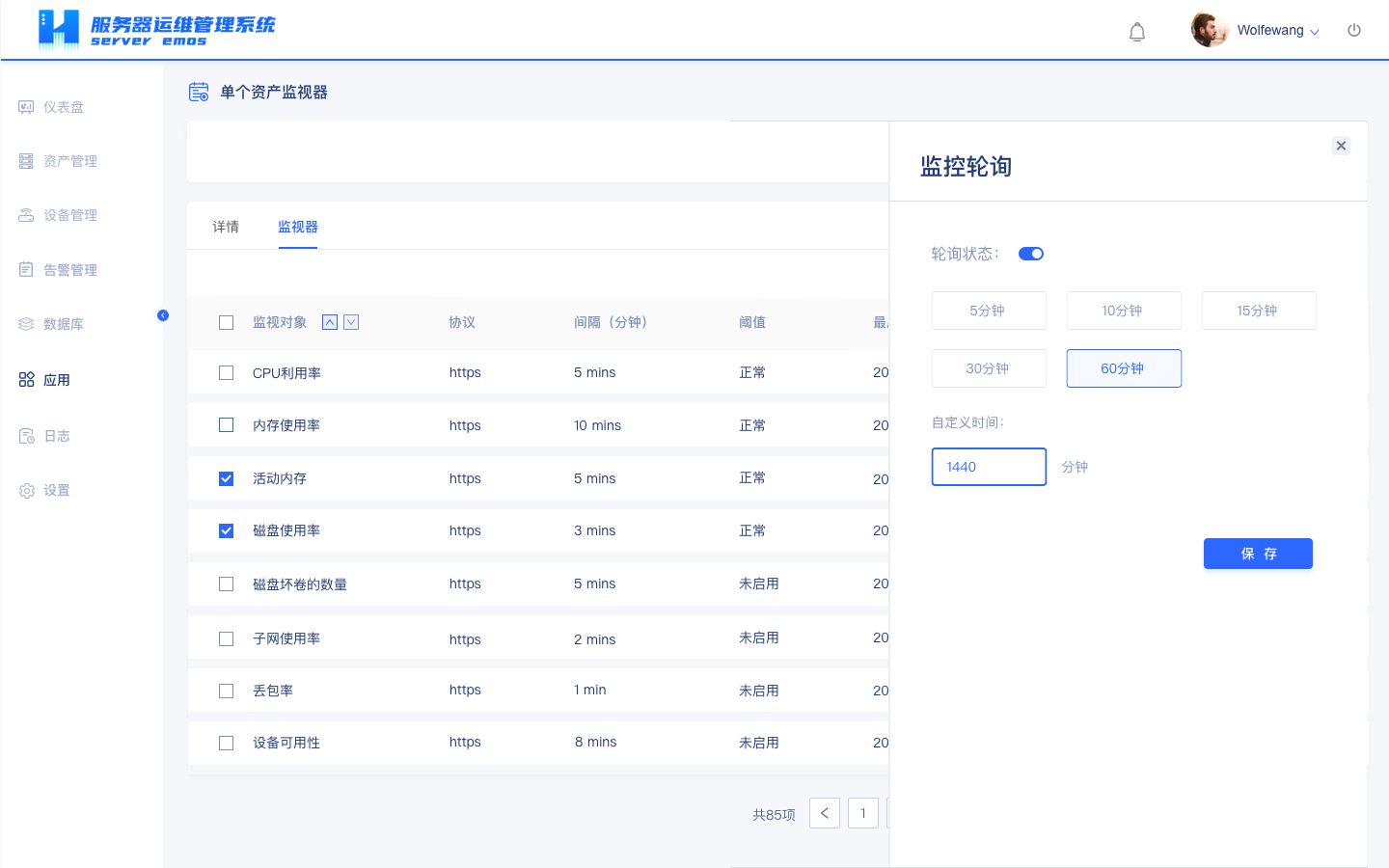1389x868 pixels.
Task: Select the 监视器 tab
Action: click(297, 227)
